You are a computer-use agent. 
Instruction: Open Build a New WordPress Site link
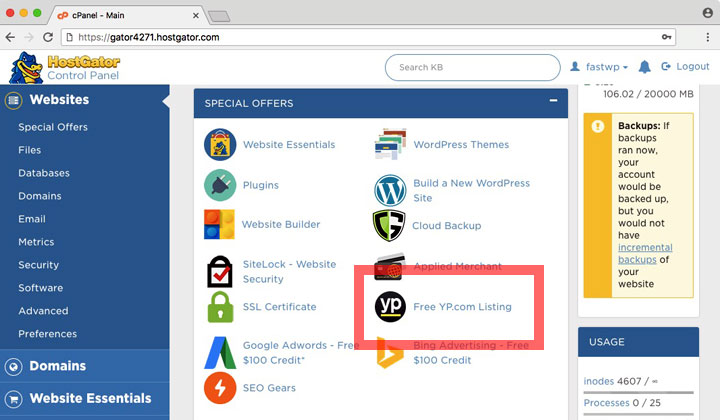[x=472, y=190]
